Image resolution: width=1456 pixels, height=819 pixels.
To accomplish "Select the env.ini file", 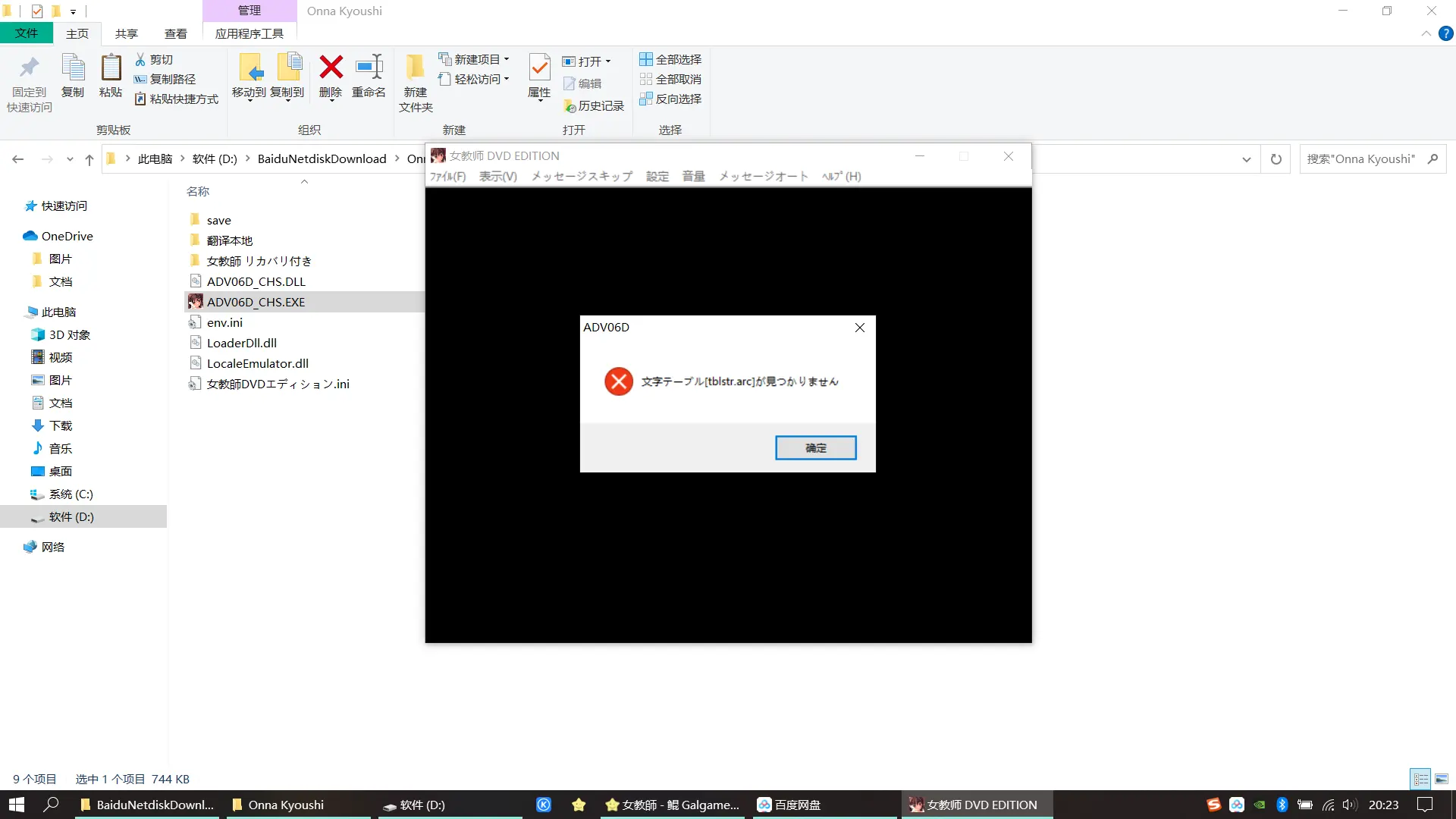I will pyautogui.click(x=224, y=323).
